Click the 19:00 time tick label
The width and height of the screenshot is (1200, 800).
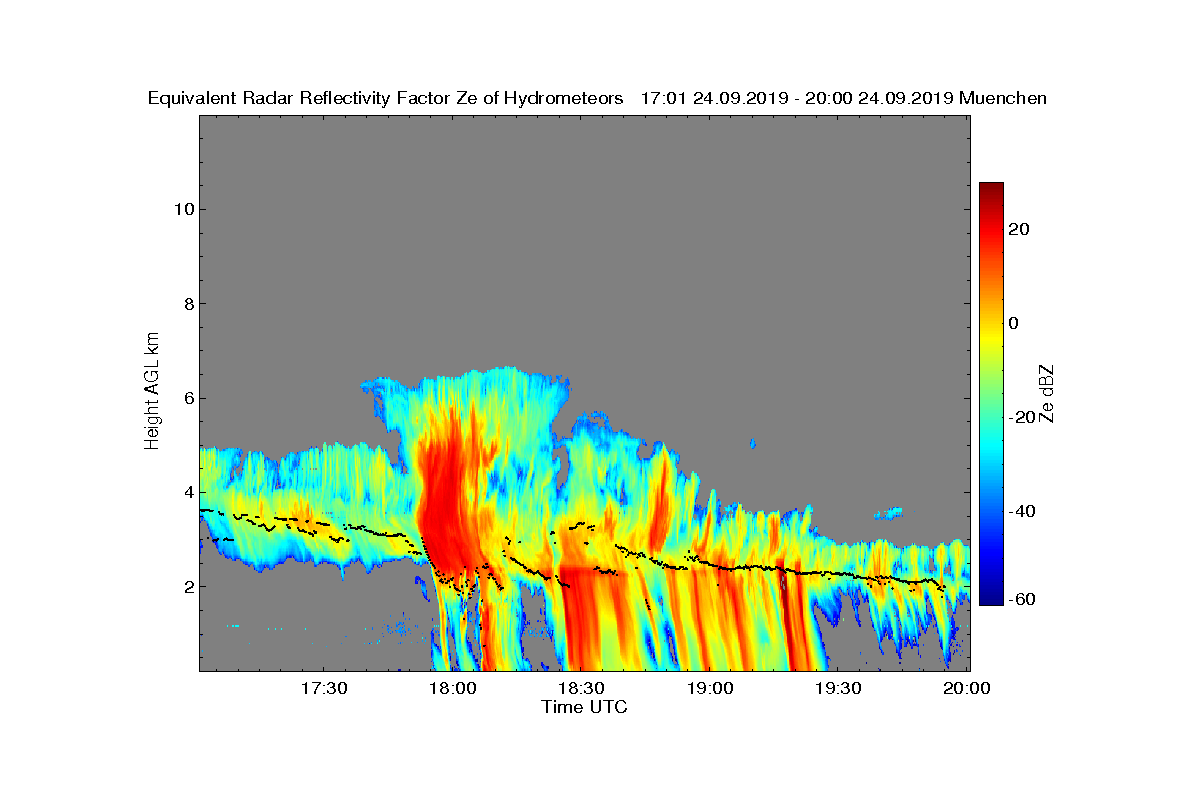click(710, 689)
